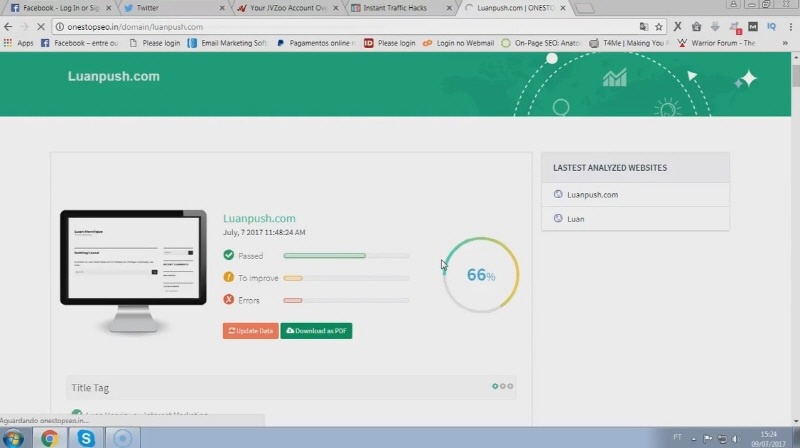Open Chrome from the taskbar
This screenshot has height=448, width=800.
tap(49, 438)
